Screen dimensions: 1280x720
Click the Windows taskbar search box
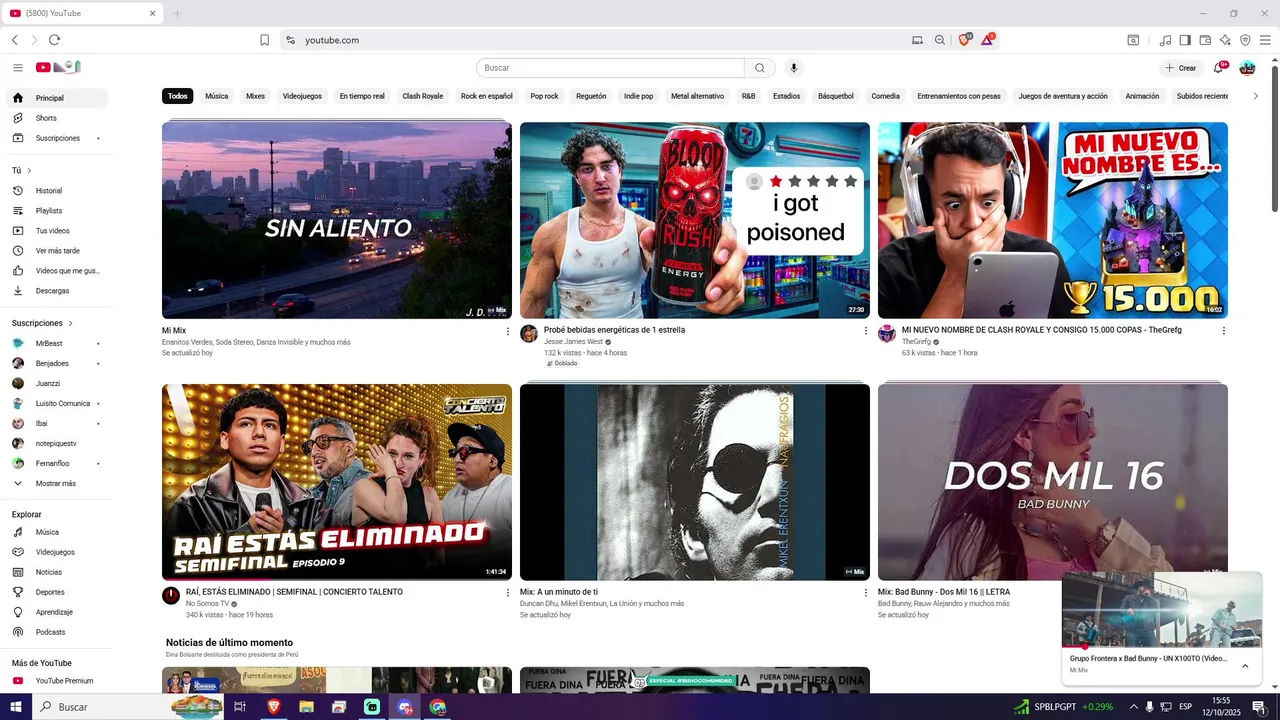pos(128,707)
